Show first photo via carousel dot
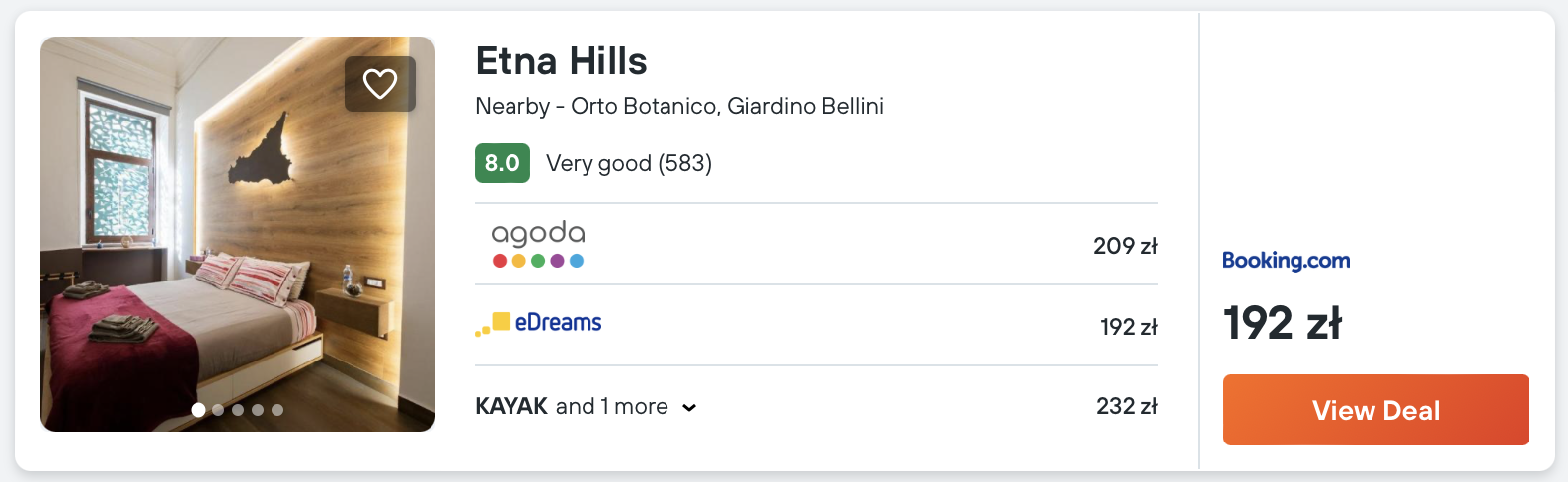1568x482 pixels. point(198,410)
